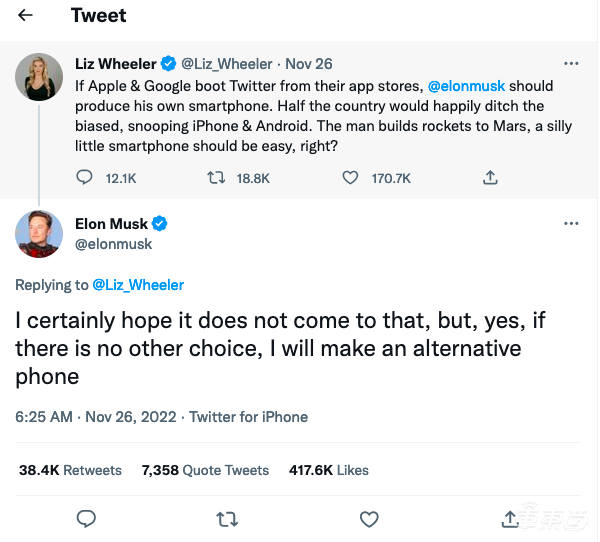View the 417.6K Likes list
600x542 pixels.
pos(328,470)
